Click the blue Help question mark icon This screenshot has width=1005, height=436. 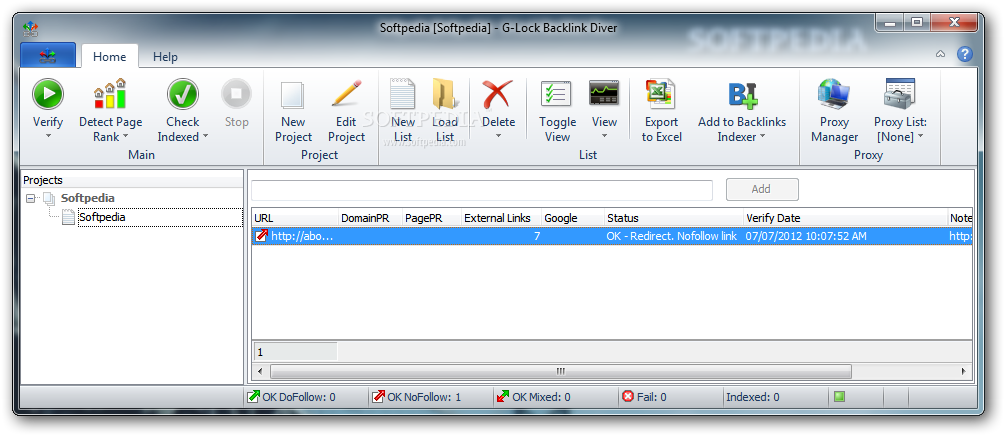(965, 54)
